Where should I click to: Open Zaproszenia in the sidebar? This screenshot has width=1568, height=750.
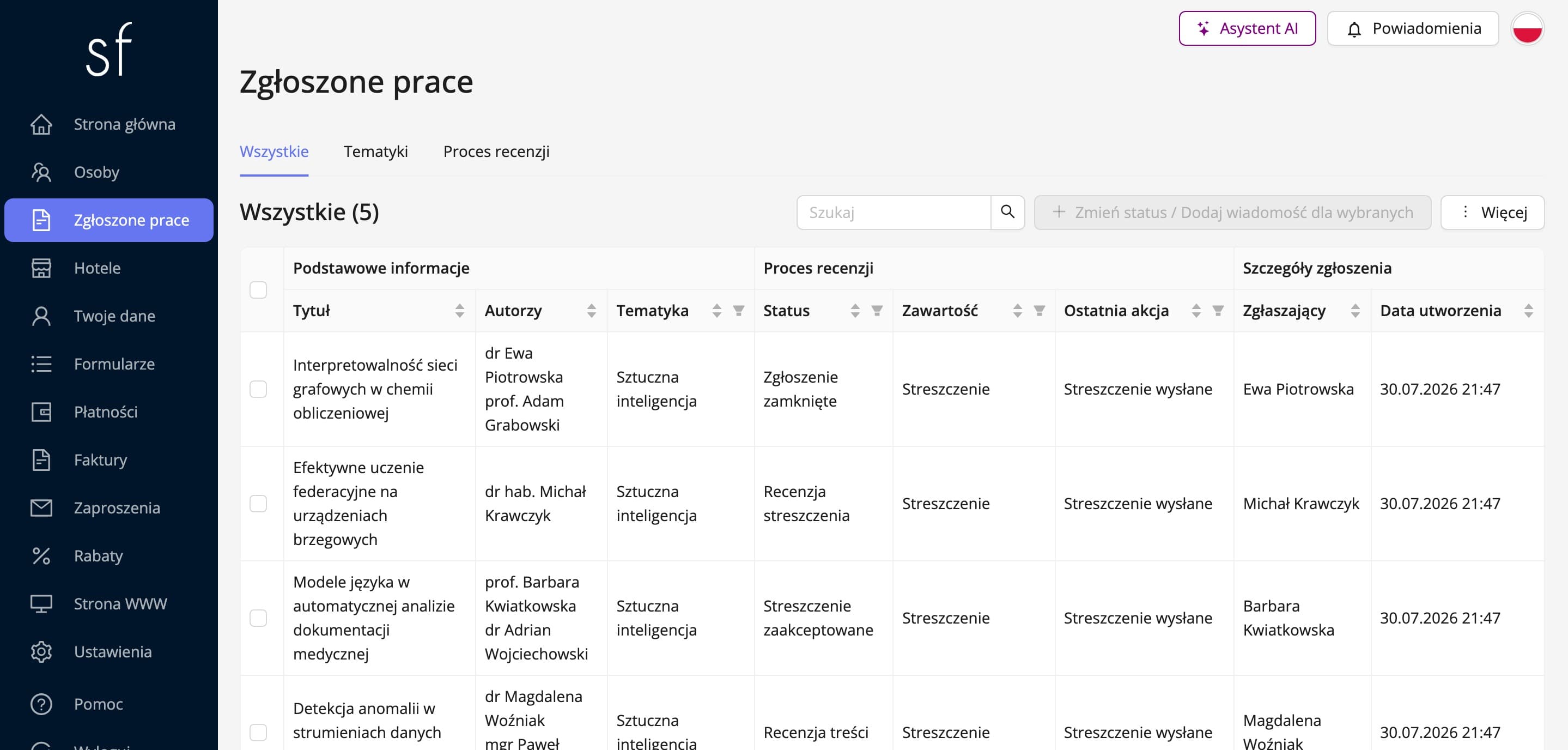click(109, 507)
